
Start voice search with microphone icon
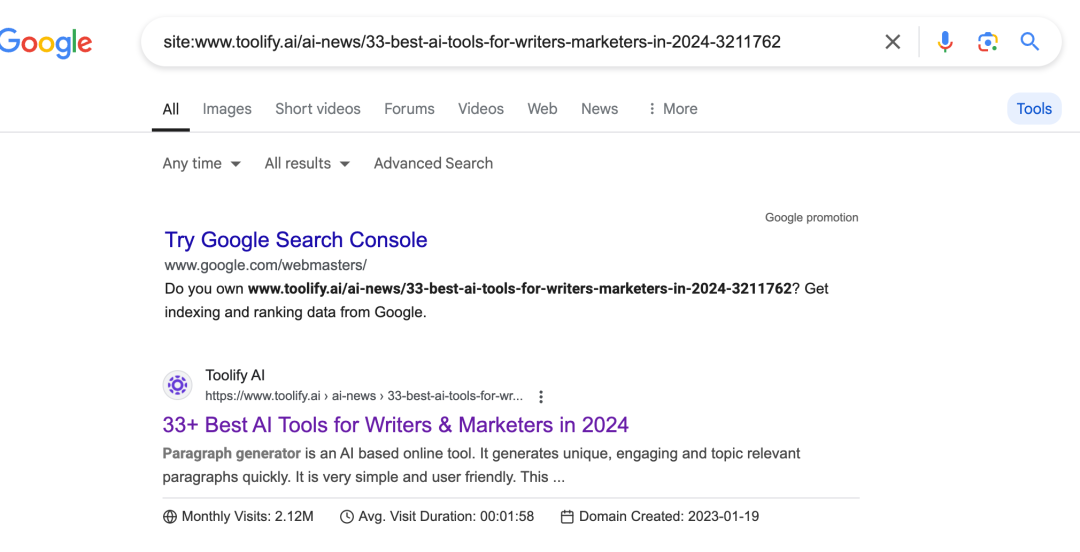pos(945,42)
